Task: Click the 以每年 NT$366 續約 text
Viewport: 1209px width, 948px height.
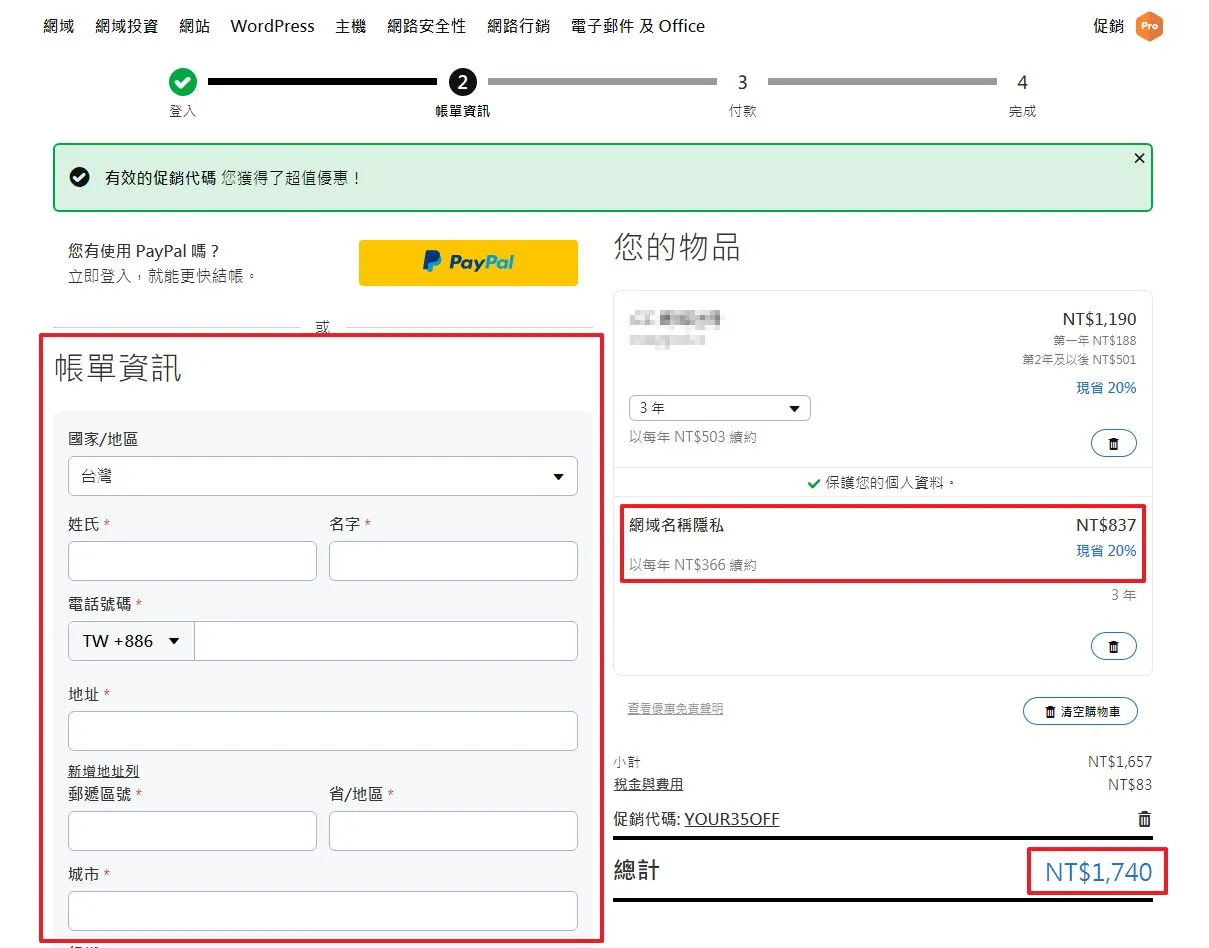Action: point(693,565)
